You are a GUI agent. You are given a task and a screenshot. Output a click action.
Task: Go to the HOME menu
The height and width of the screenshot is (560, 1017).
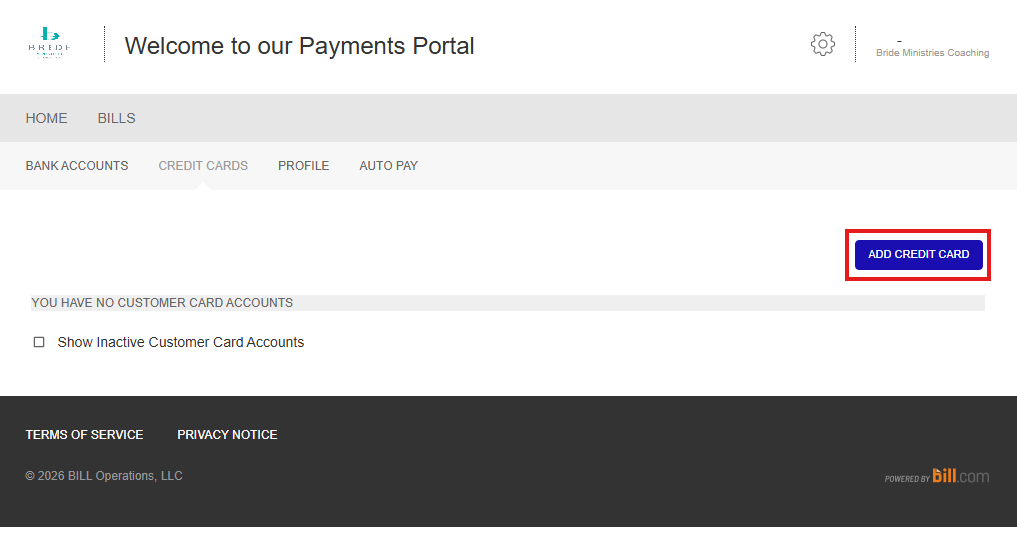click(x=46, y=118)
